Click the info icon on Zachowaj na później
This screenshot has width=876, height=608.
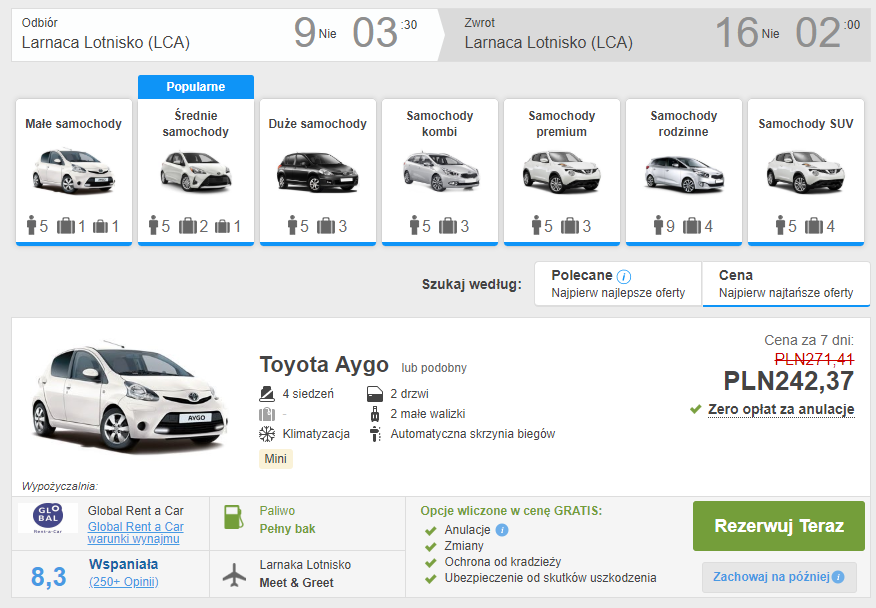[838, 577]
